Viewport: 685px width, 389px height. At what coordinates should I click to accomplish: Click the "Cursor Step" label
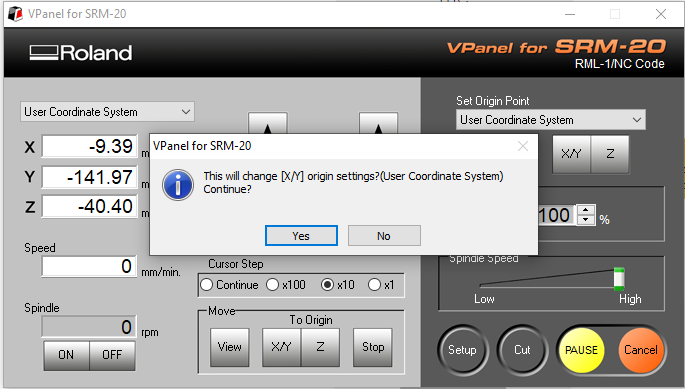click(x=235, y=264)
